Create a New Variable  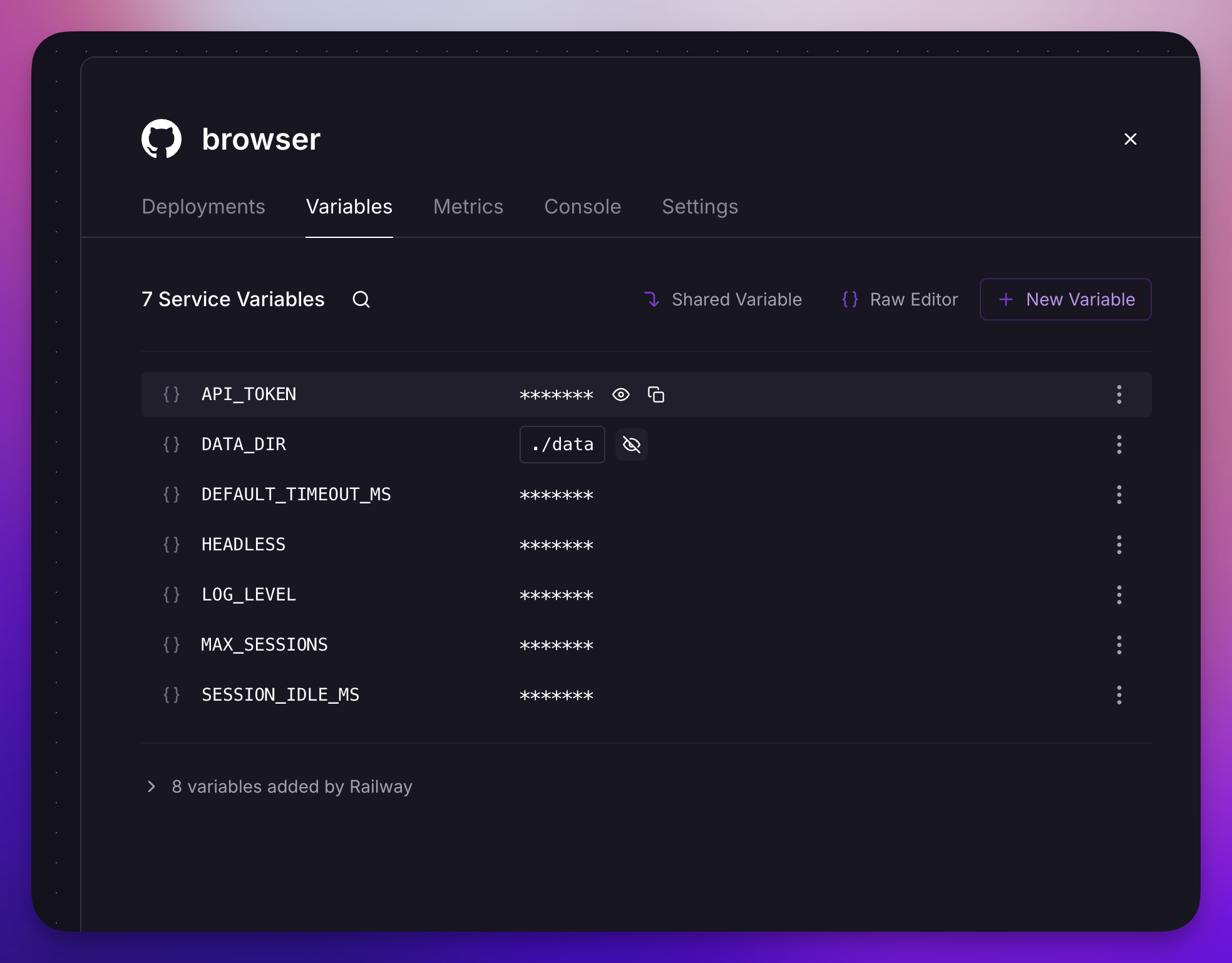[x=1065, y=299]
